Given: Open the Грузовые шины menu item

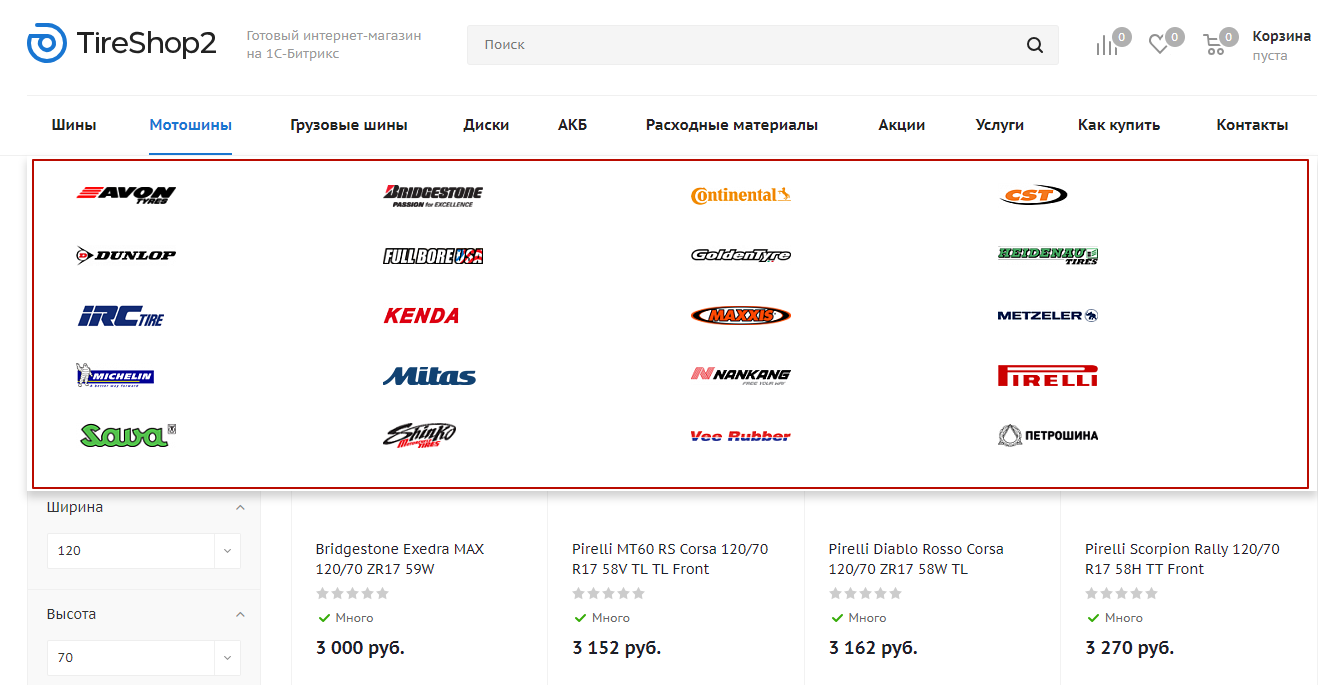Looking at the screenshot, I should 349,125.
